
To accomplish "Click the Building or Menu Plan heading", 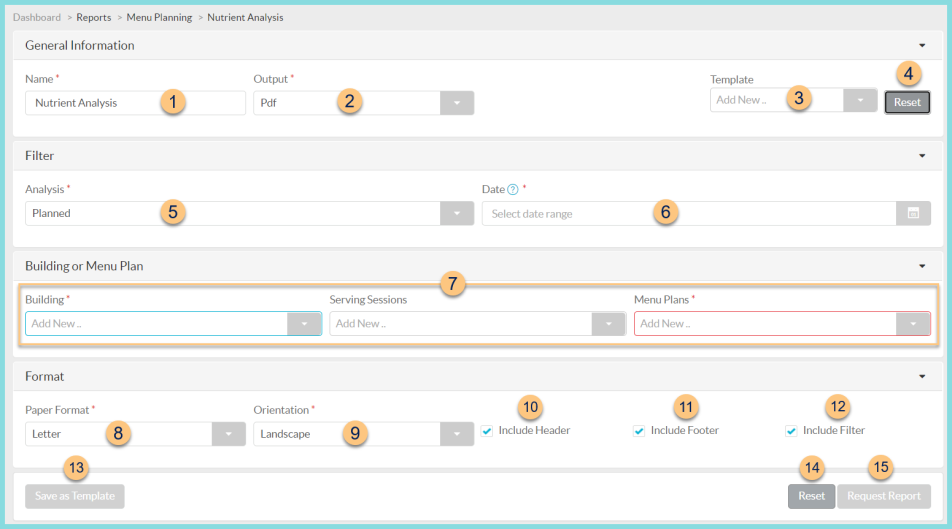I will pos(84,266).
